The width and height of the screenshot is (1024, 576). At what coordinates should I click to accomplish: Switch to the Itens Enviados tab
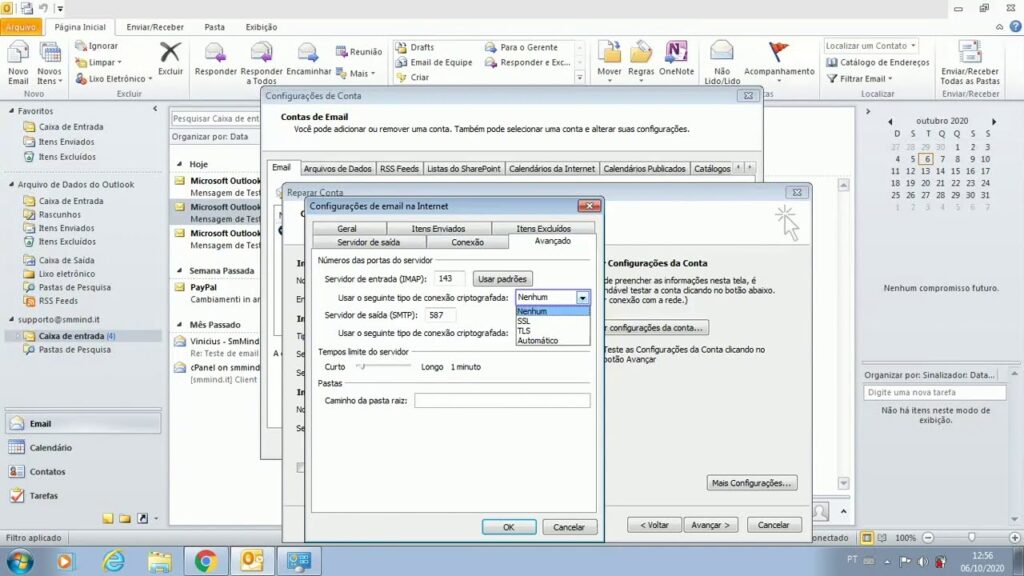(x=438, y=229)
